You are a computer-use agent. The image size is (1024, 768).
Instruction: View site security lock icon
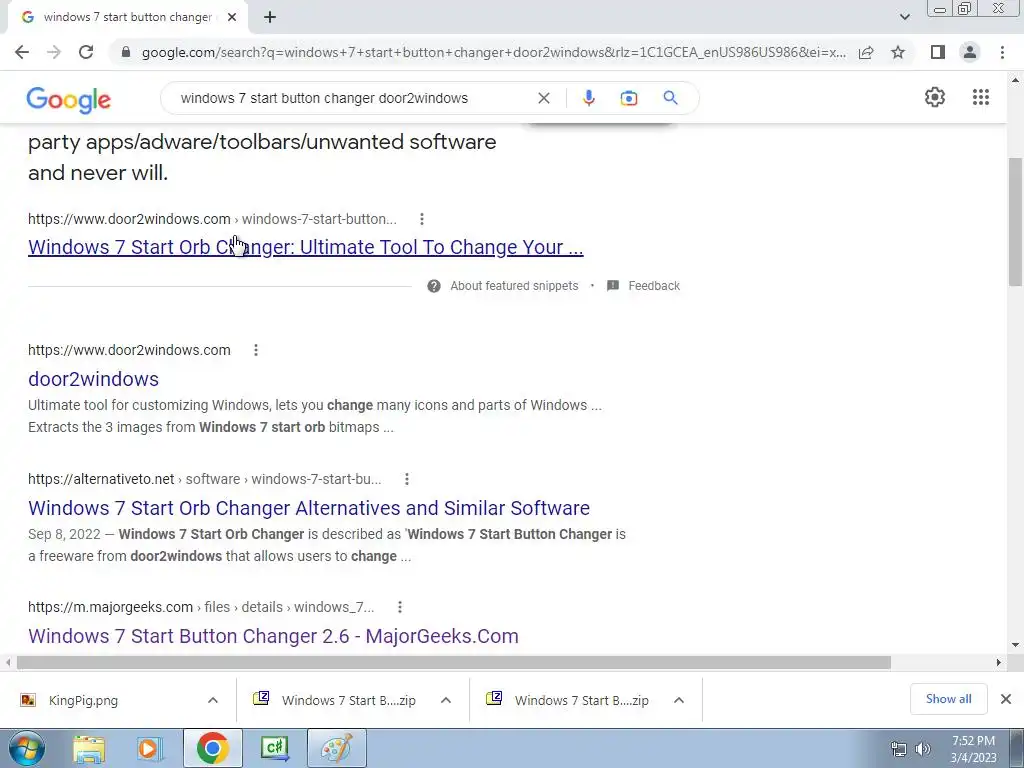(x=126, y=52)
